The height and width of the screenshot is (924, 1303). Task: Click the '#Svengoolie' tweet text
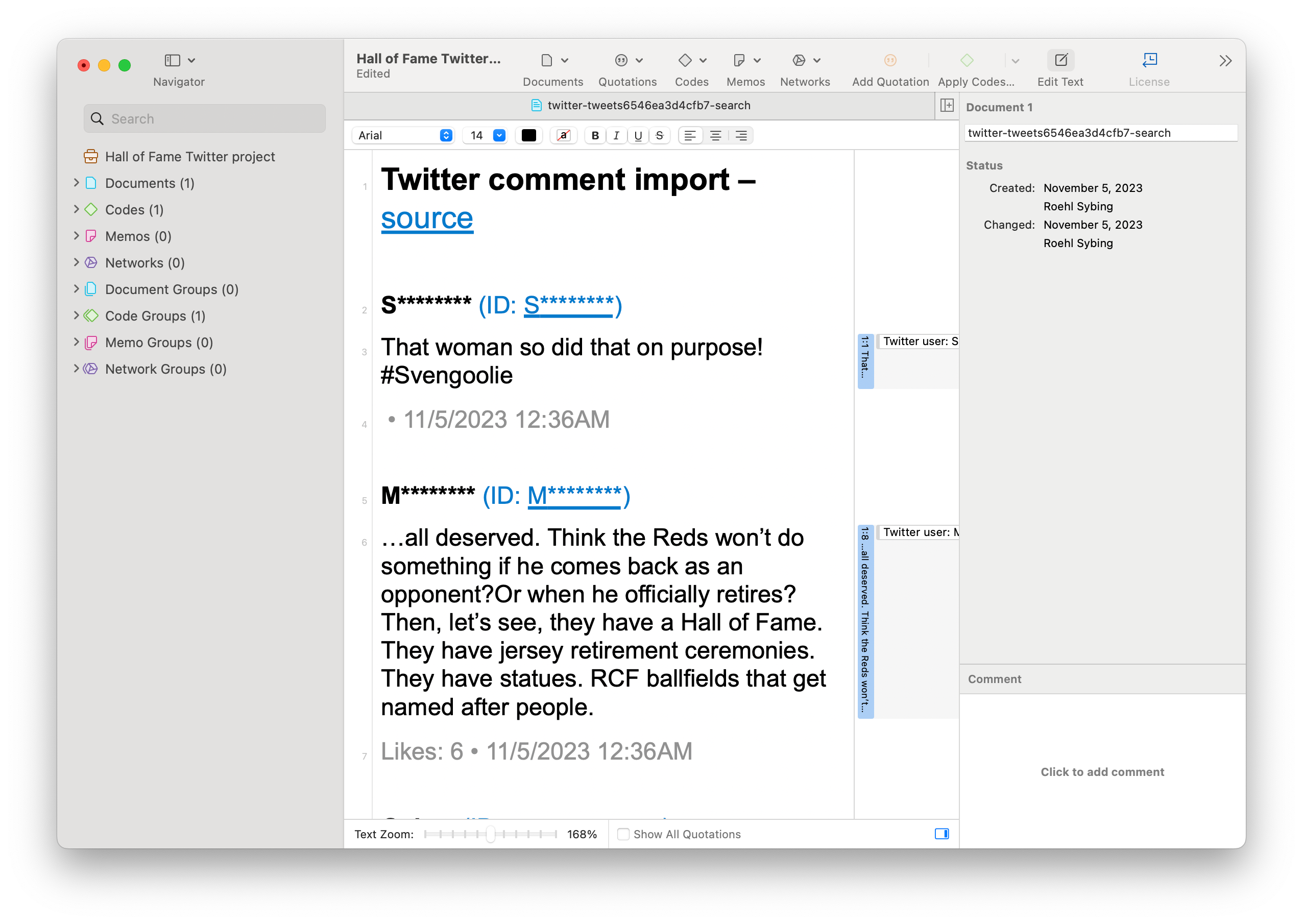click(x=447, y=376)
